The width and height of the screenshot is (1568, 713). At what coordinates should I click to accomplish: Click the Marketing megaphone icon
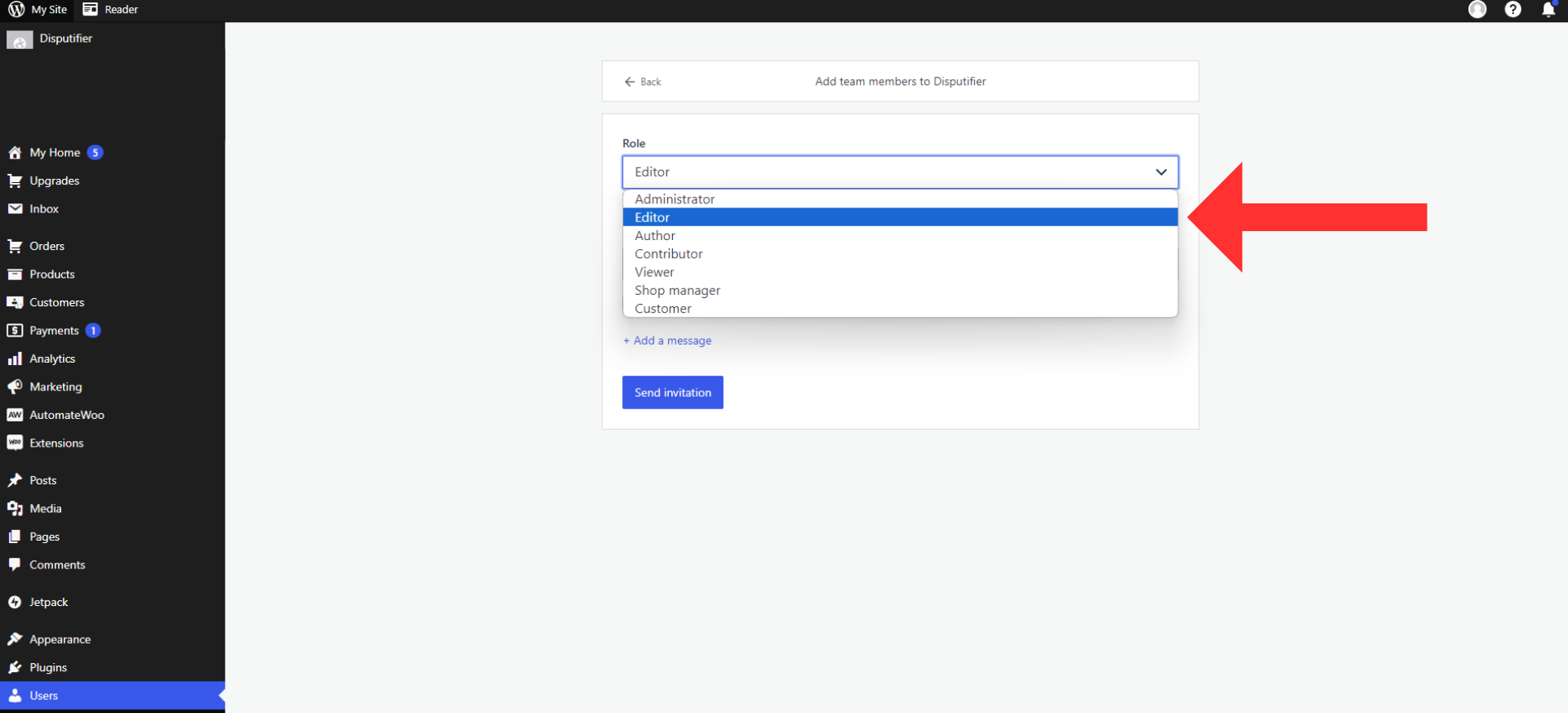point(15,386)
